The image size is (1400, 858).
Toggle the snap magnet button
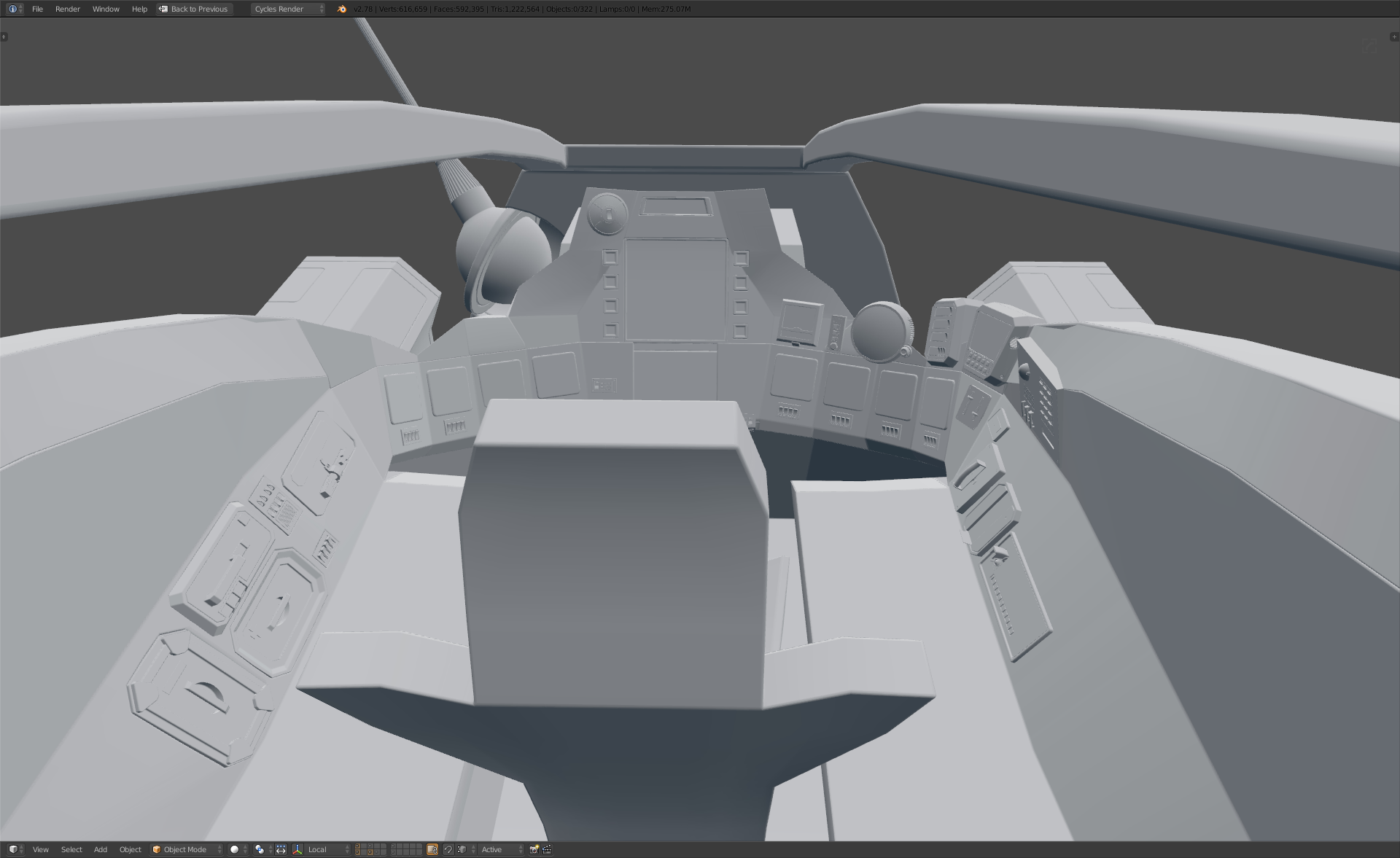(448, 849)
